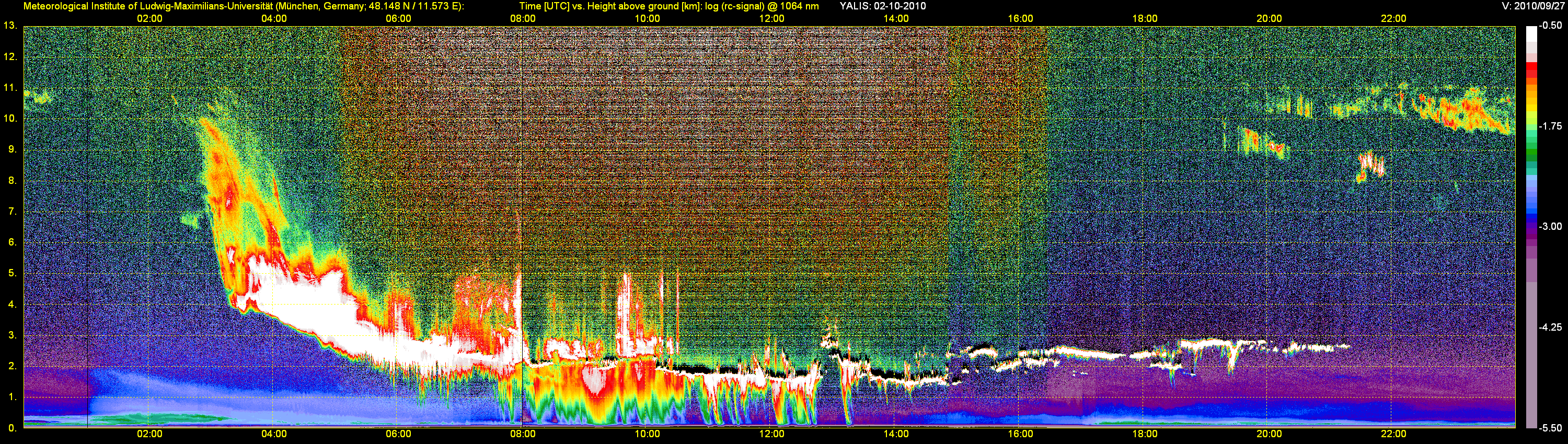
Task: Click the dark blue band of the color scale bar
Action: point(1531,218)
